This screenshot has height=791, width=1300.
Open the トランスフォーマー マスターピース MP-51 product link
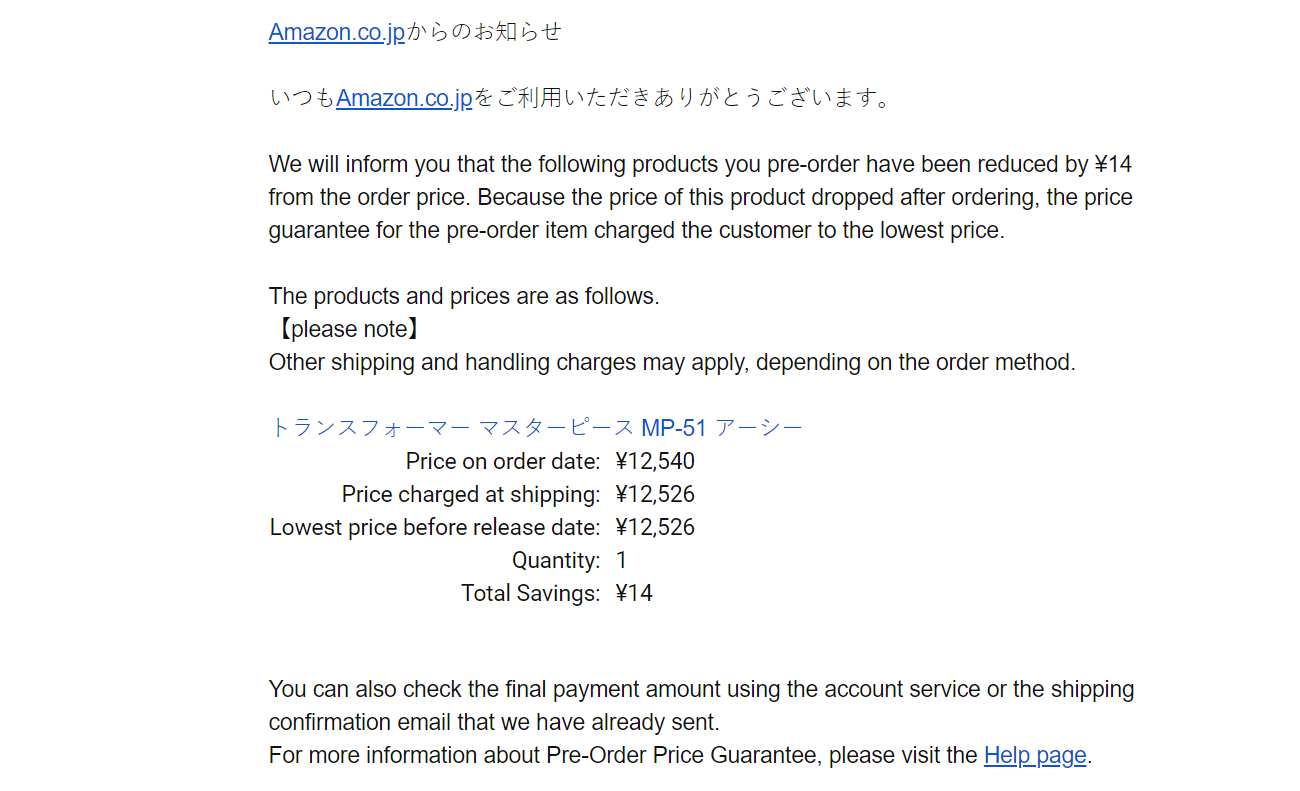click(536, 428)
